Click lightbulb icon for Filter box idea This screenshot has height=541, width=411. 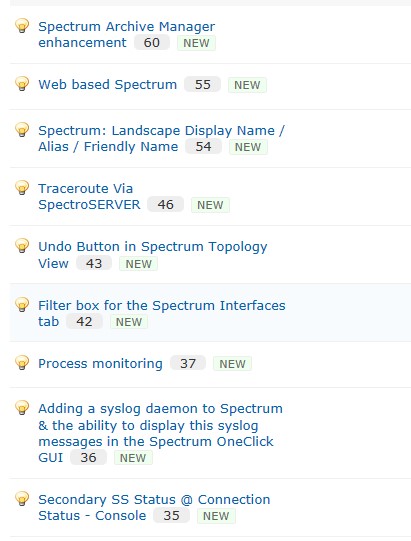pyautogui.click(x=22, y=304)
